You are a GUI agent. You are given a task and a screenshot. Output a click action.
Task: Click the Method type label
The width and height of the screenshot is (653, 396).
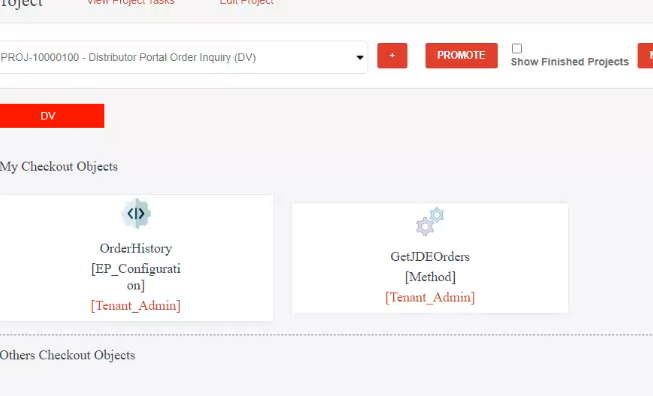point(430,277)
